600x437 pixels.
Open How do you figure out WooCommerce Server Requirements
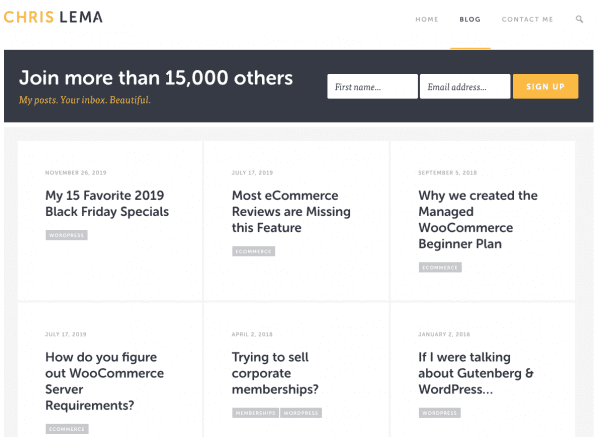coord(104,381)
